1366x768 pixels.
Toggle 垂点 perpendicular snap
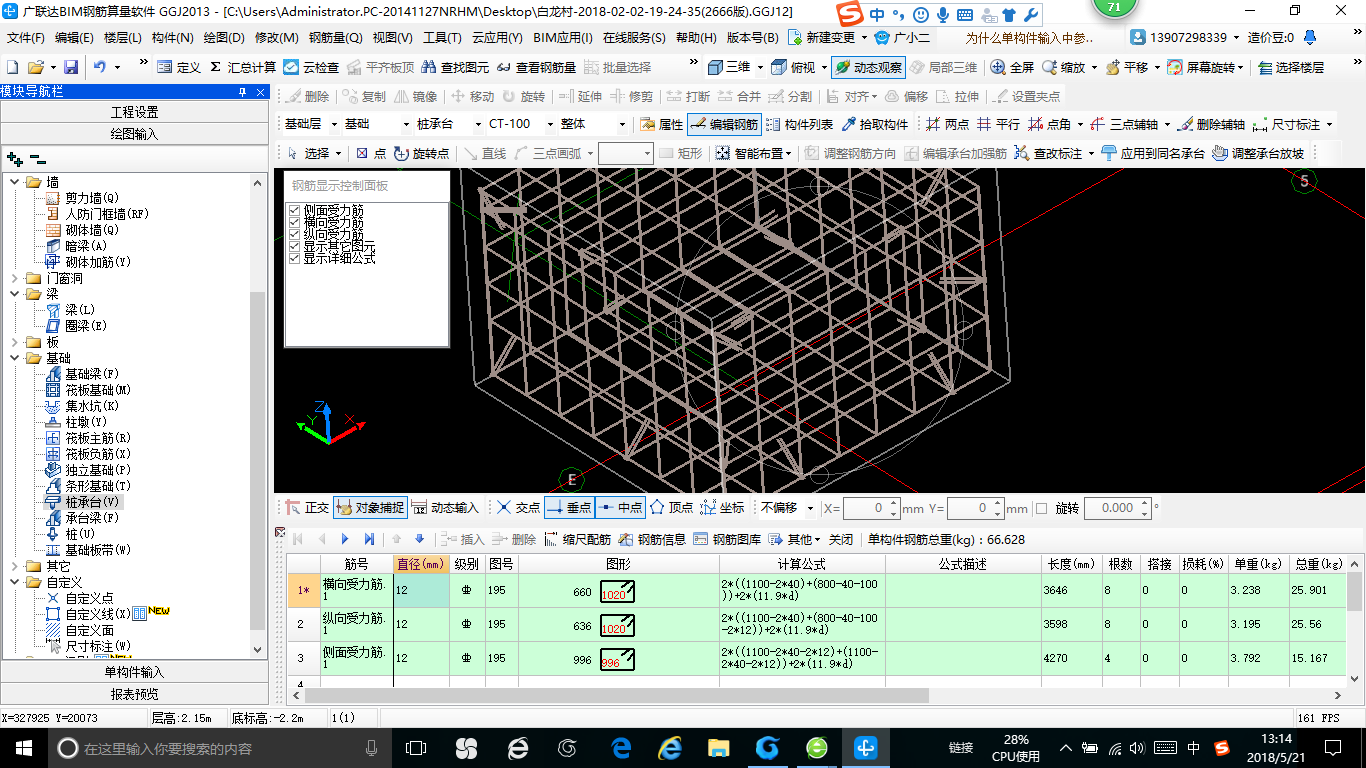tap(569, 508)
